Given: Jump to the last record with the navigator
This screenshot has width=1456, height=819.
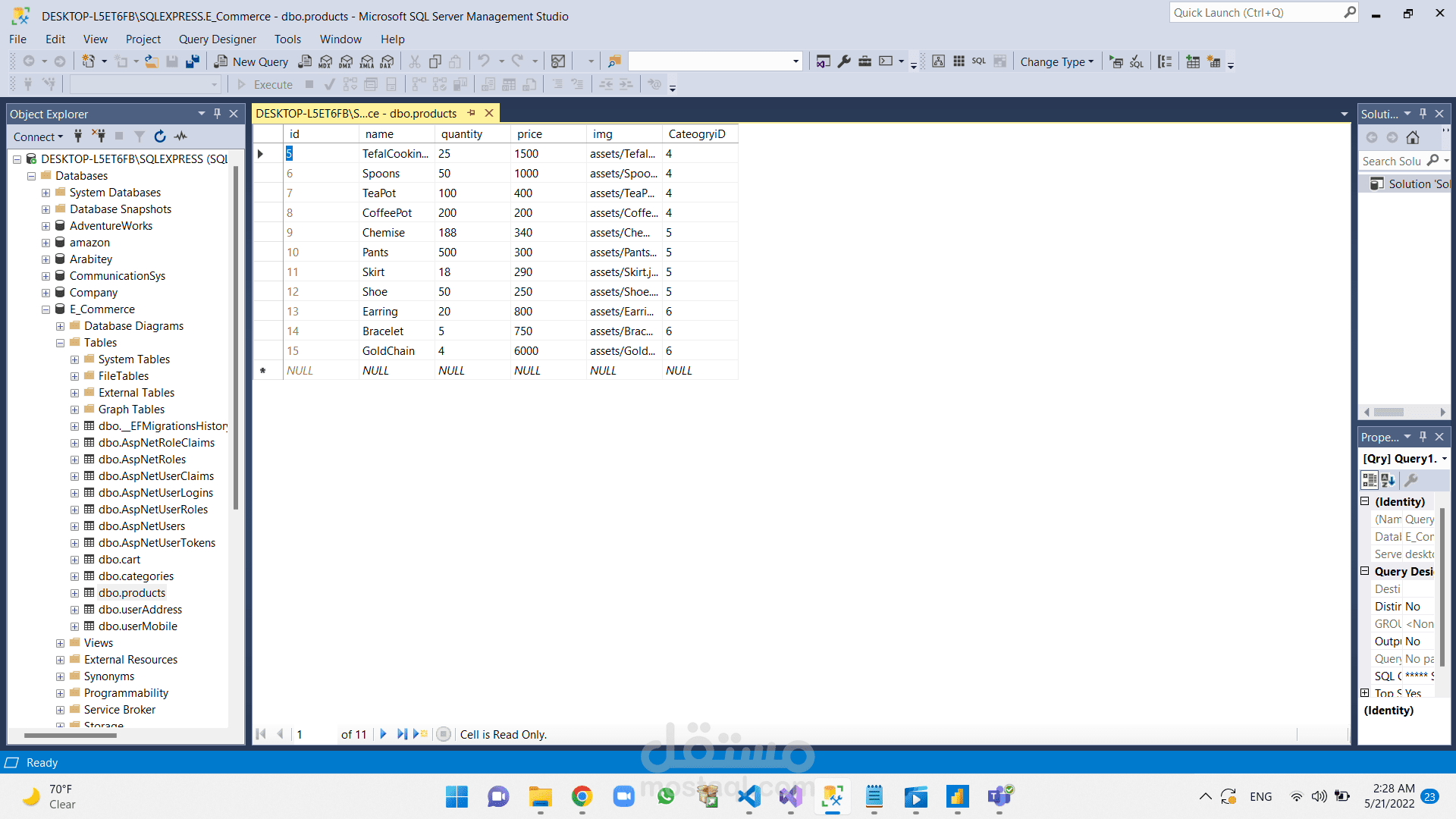Looking at the screenshot, I should [x=403, y=734].
